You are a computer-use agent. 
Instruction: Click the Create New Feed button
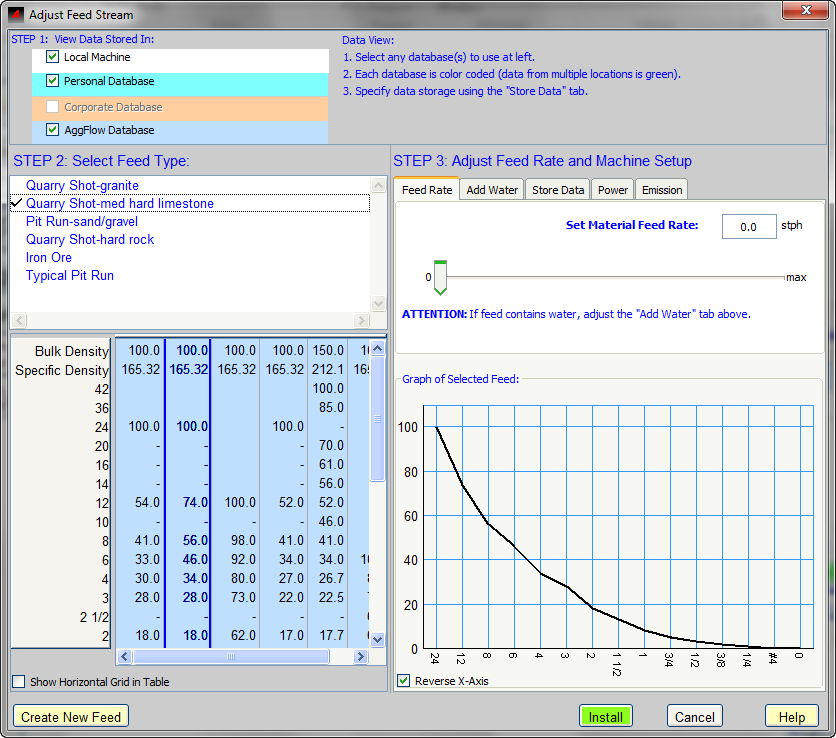pyautogui.click(x=71, y=716)
